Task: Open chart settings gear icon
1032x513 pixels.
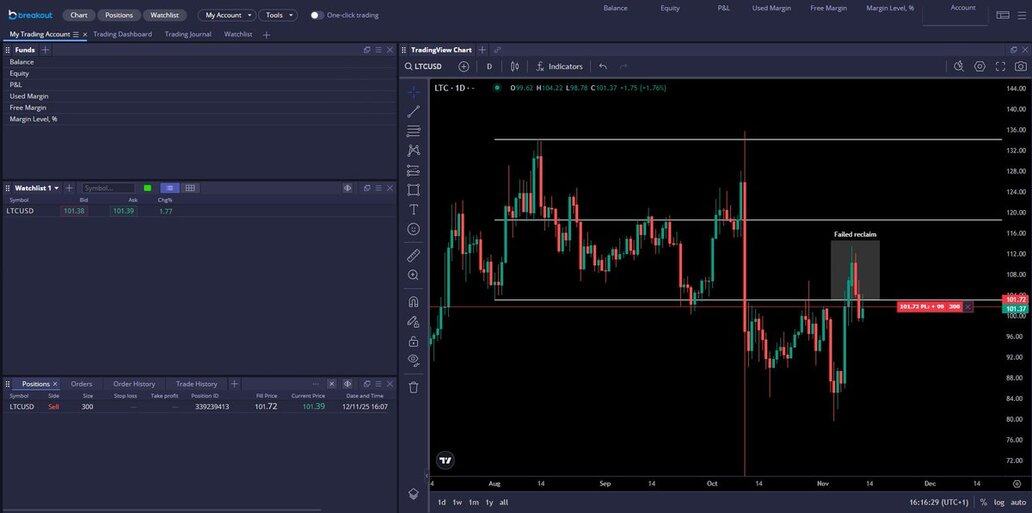Action: click(979, 67)
